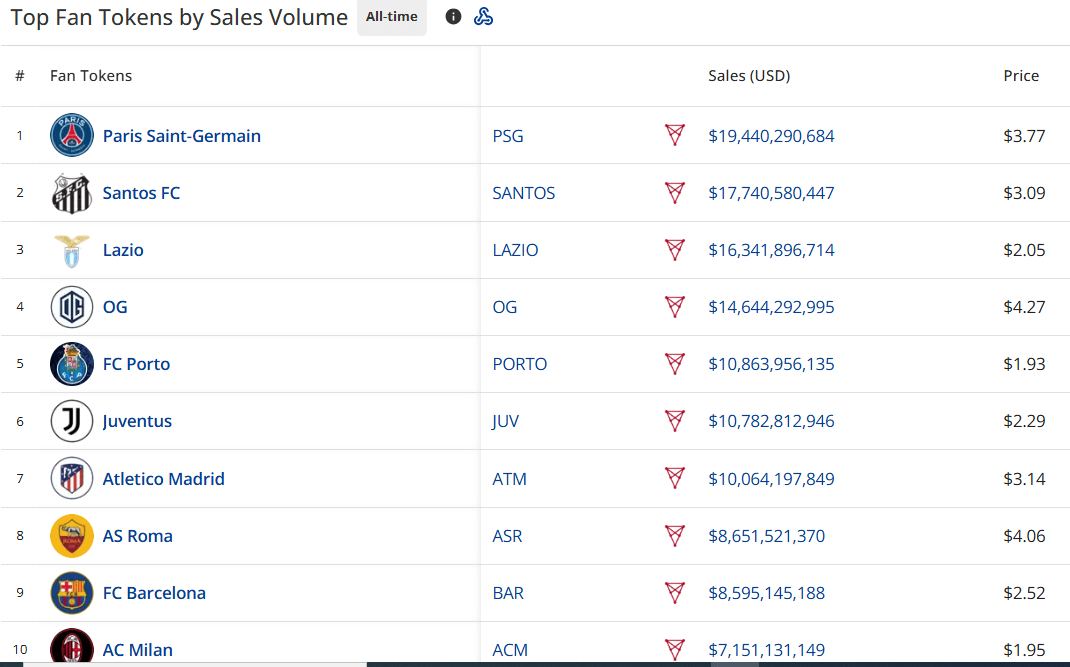Click the $4.06 price for AS Roma
Screen dimensions: 1070x667
point(1024,536)
